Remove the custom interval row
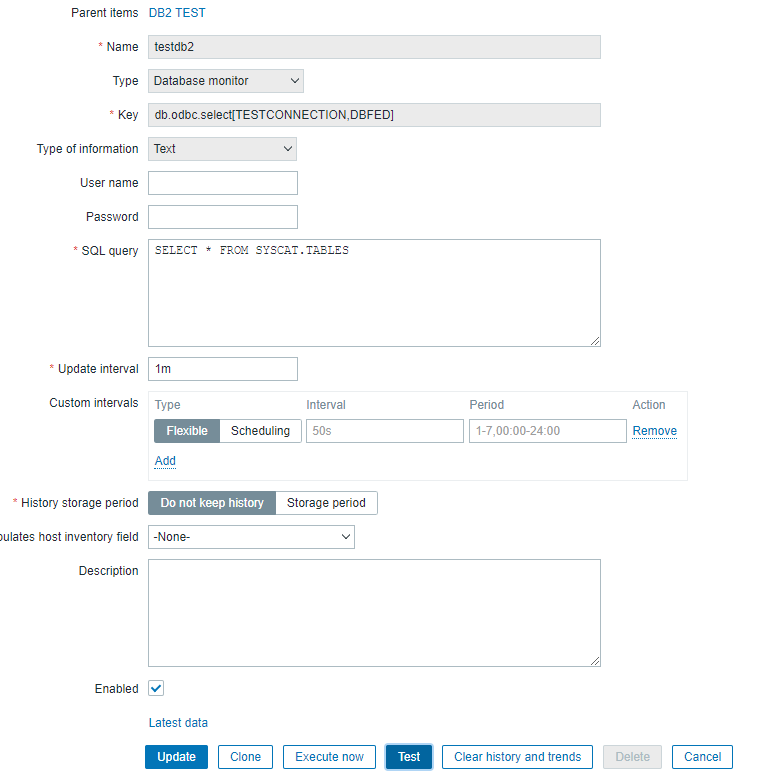763x784 pixels. [x=654, y=431]
